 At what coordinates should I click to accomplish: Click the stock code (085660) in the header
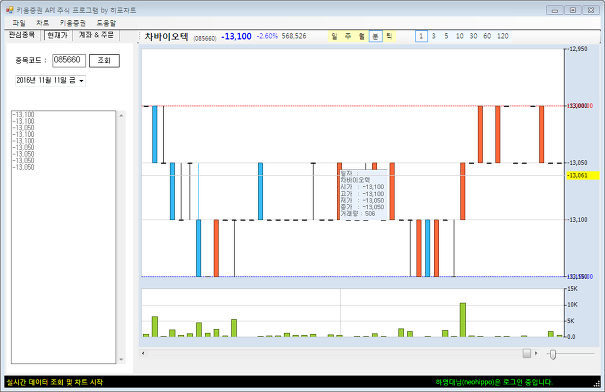coord(205,38)
